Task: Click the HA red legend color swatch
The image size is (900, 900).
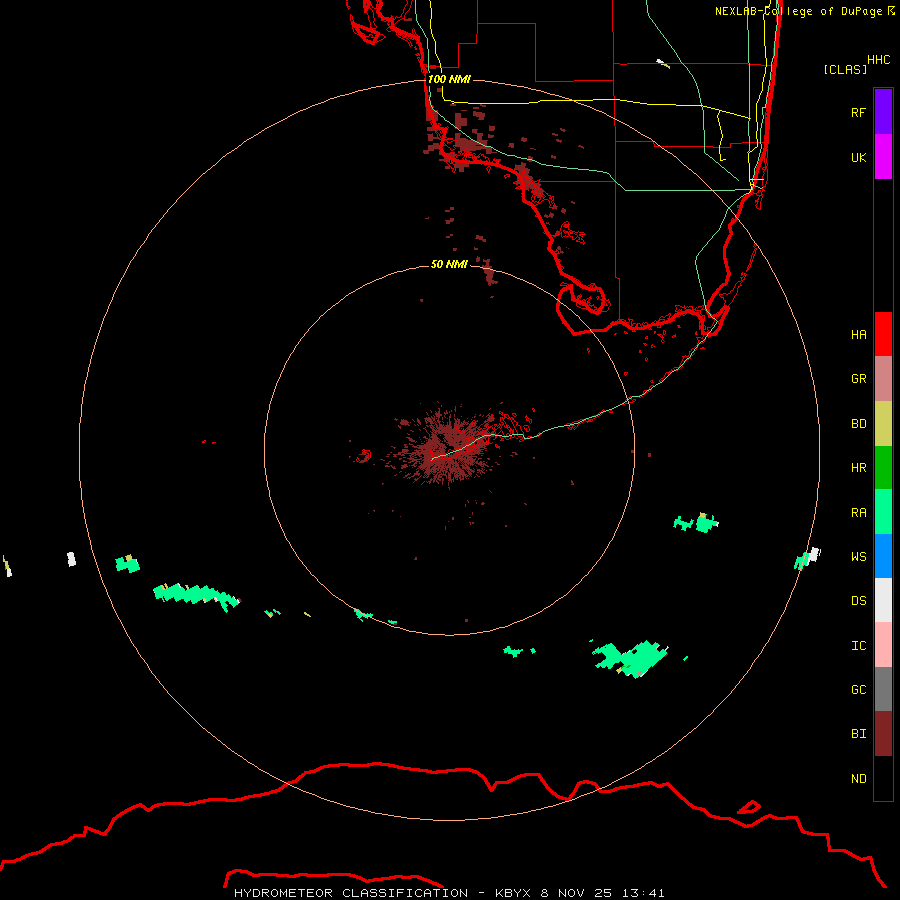Action: click(x=883, y=334)
